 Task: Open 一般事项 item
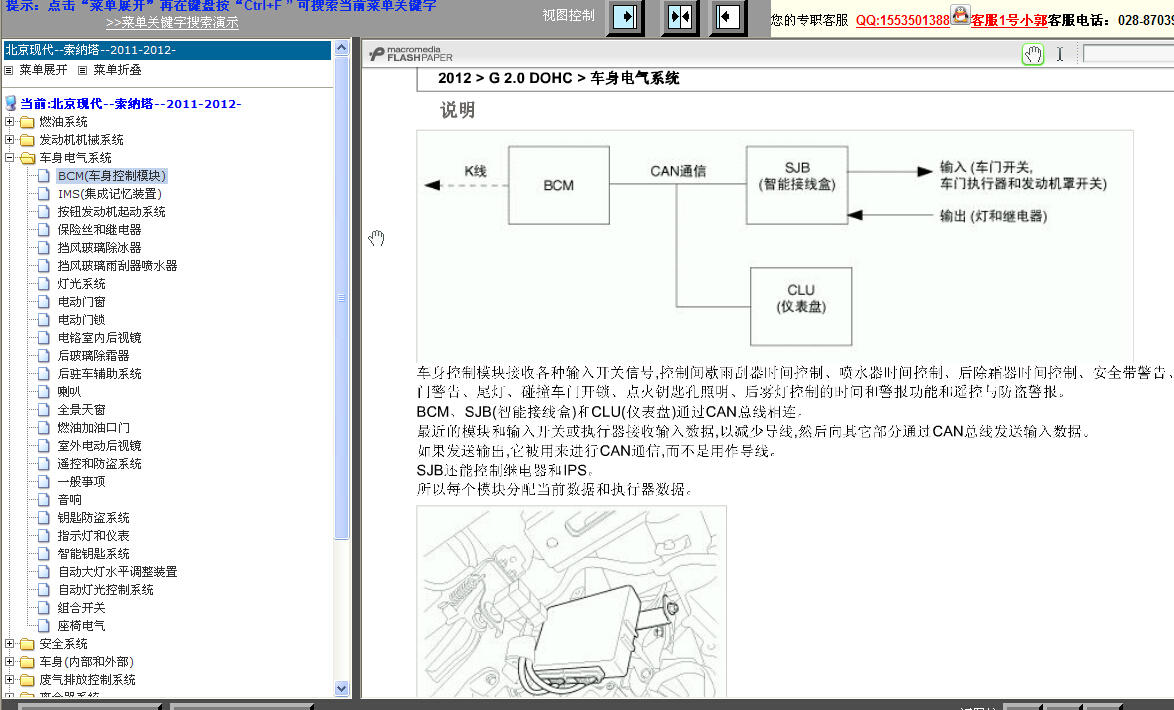click(x=82, y=482)
